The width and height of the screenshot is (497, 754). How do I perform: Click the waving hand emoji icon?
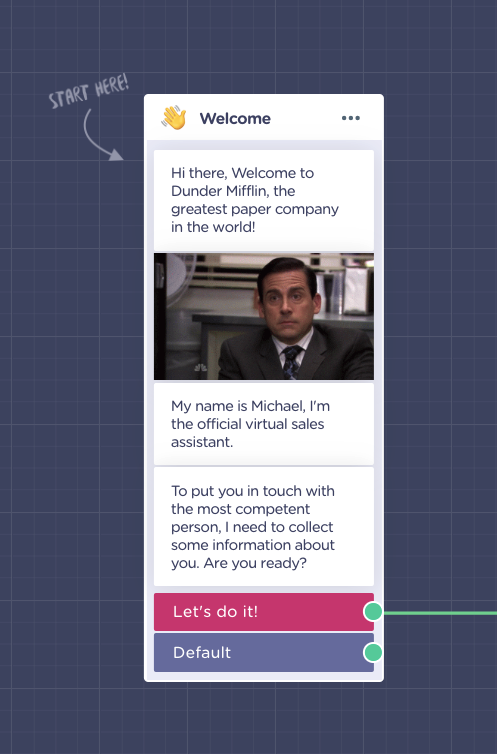coord(174,118)
